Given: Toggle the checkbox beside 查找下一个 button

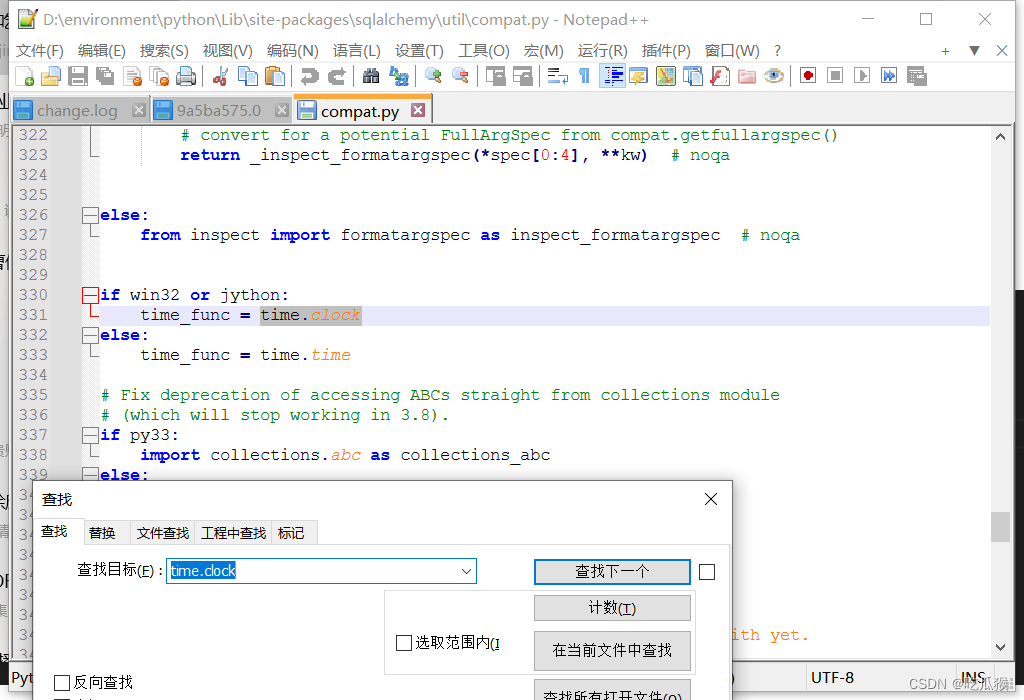Looking at the screenshot, I should click(x=707, y=572).
